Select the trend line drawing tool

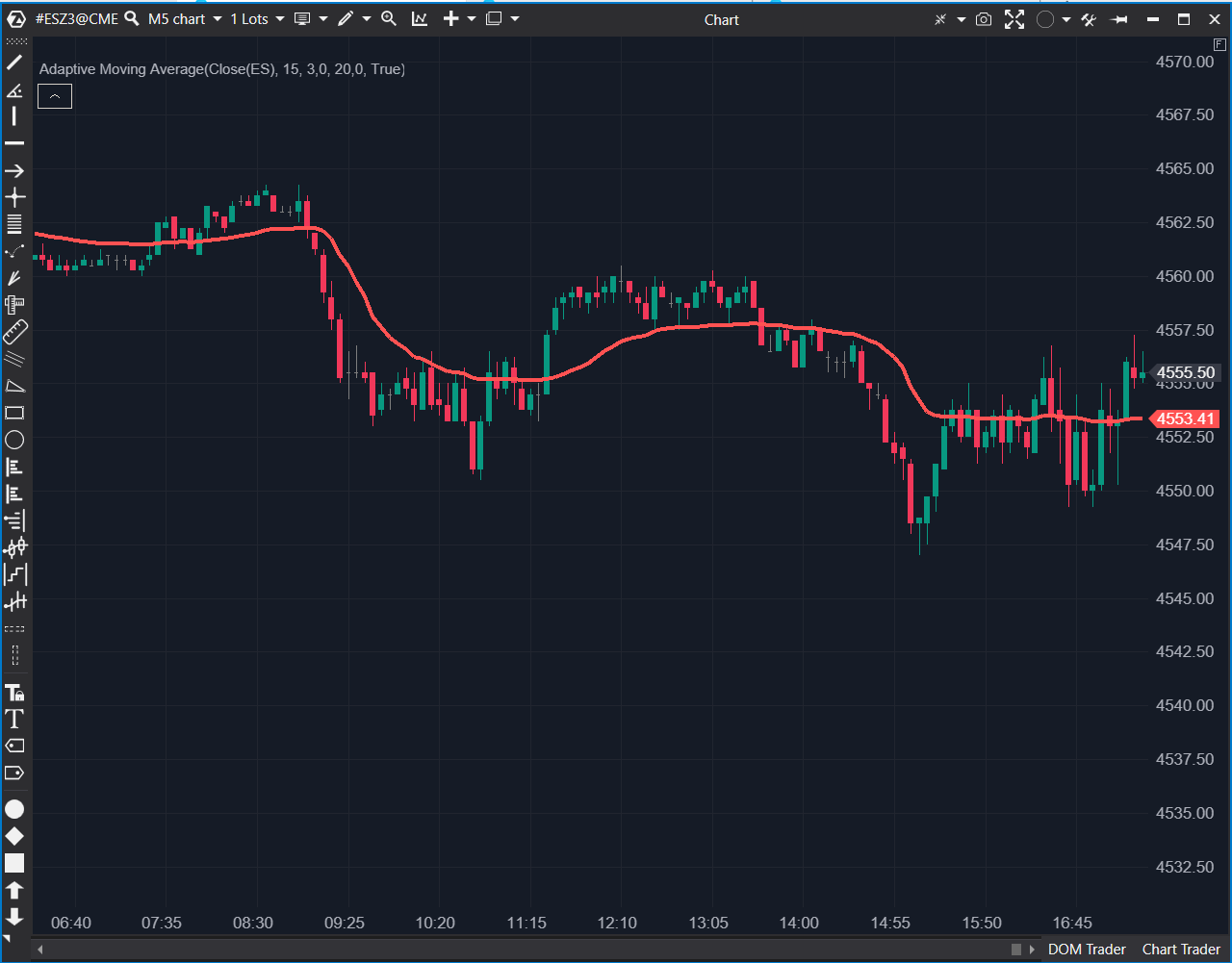[14, 63]
